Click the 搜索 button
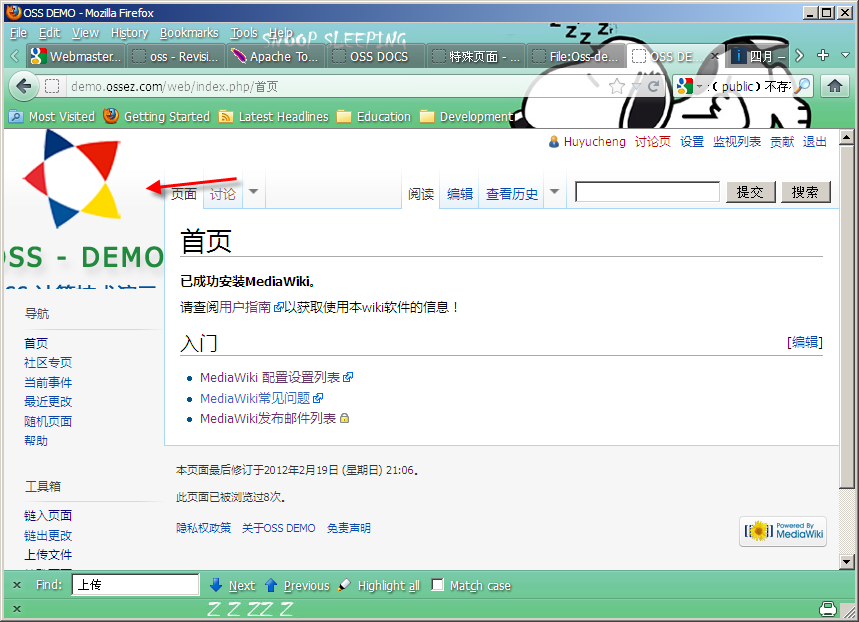This screenshot has height=622, width=859. pos(805,192)
